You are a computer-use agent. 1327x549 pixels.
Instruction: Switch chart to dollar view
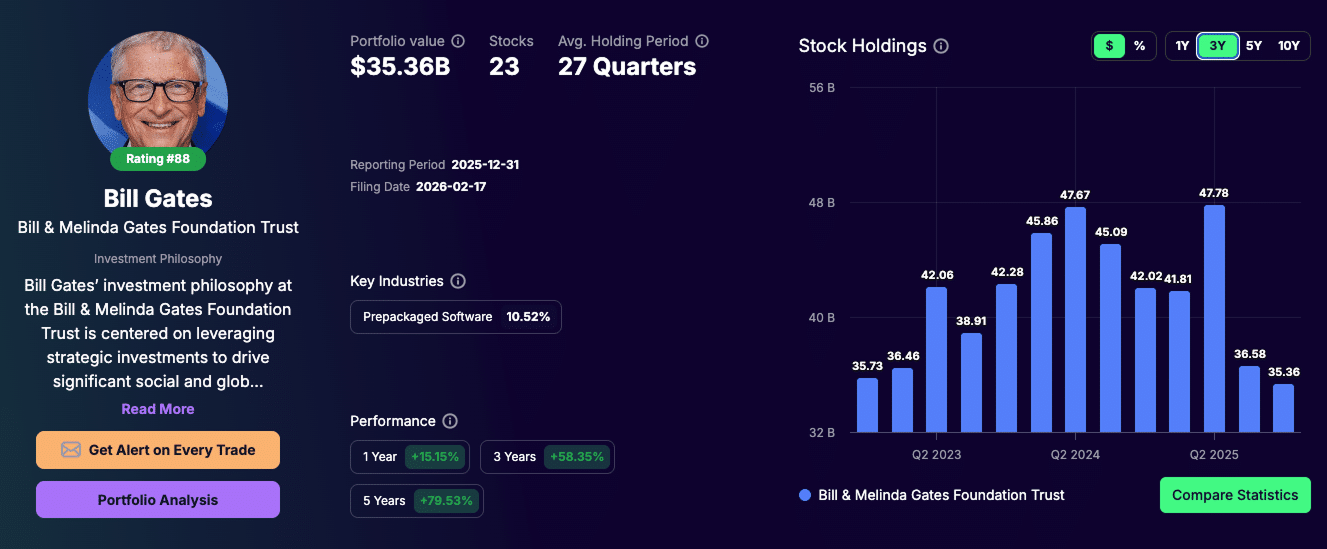tap(1109, 46)
